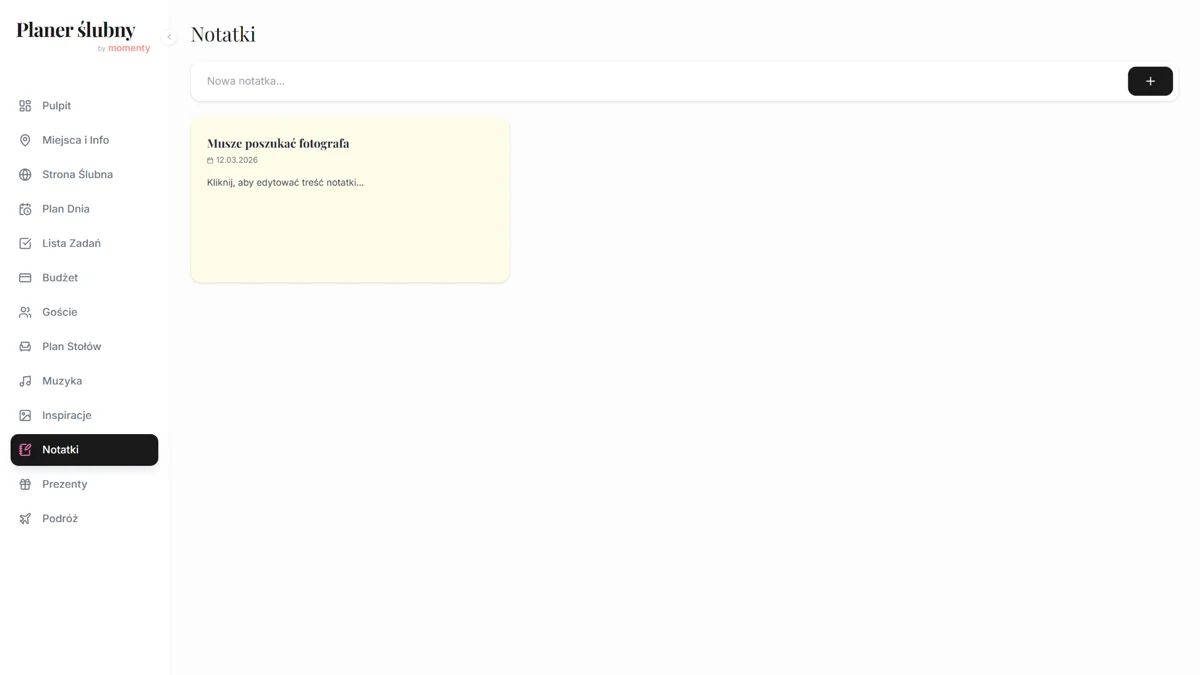Open the Plan Stołów menu item
Screen dimensions: 1200x675
pos(71,347)
